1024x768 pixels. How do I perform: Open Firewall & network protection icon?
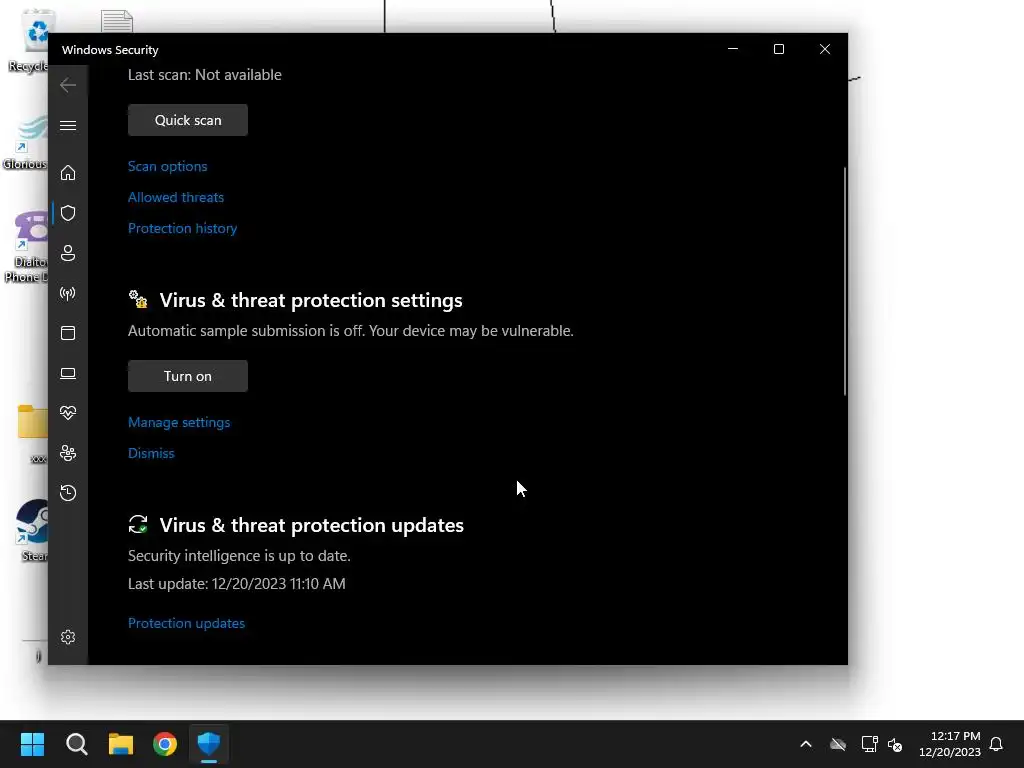[x=68, y=293]
